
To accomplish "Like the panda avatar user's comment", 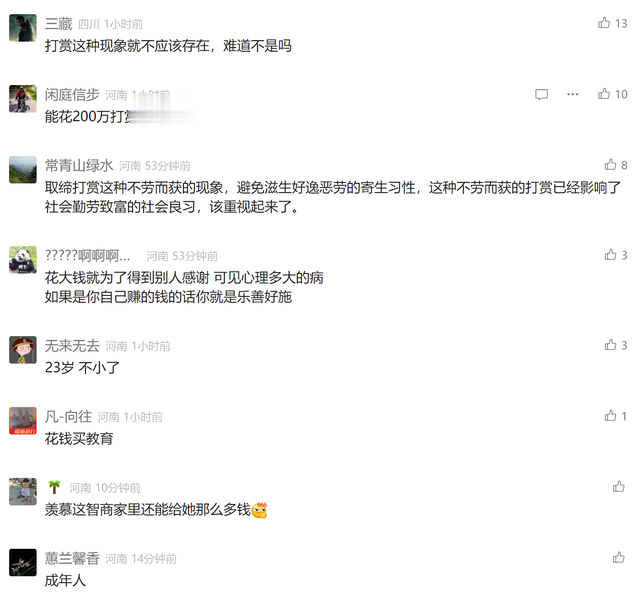I will [610, 255].
